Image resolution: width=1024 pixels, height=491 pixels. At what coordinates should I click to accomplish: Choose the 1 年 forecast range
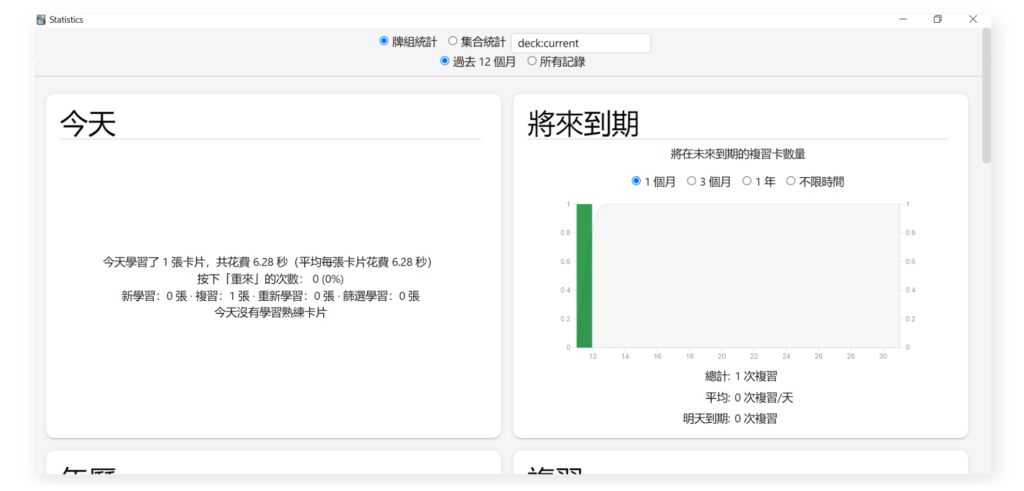click(x=746, y=181)
